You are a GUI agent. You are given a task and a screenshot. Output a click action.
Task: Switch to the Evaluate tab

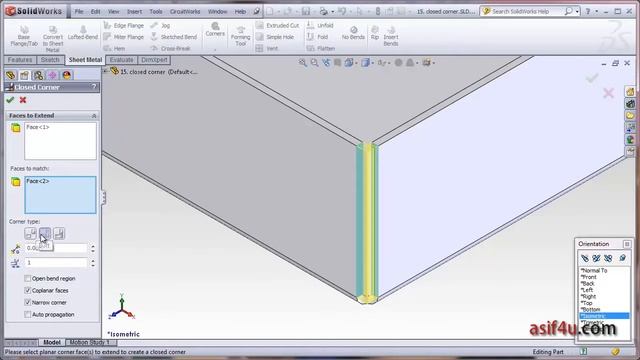point(121,60)
